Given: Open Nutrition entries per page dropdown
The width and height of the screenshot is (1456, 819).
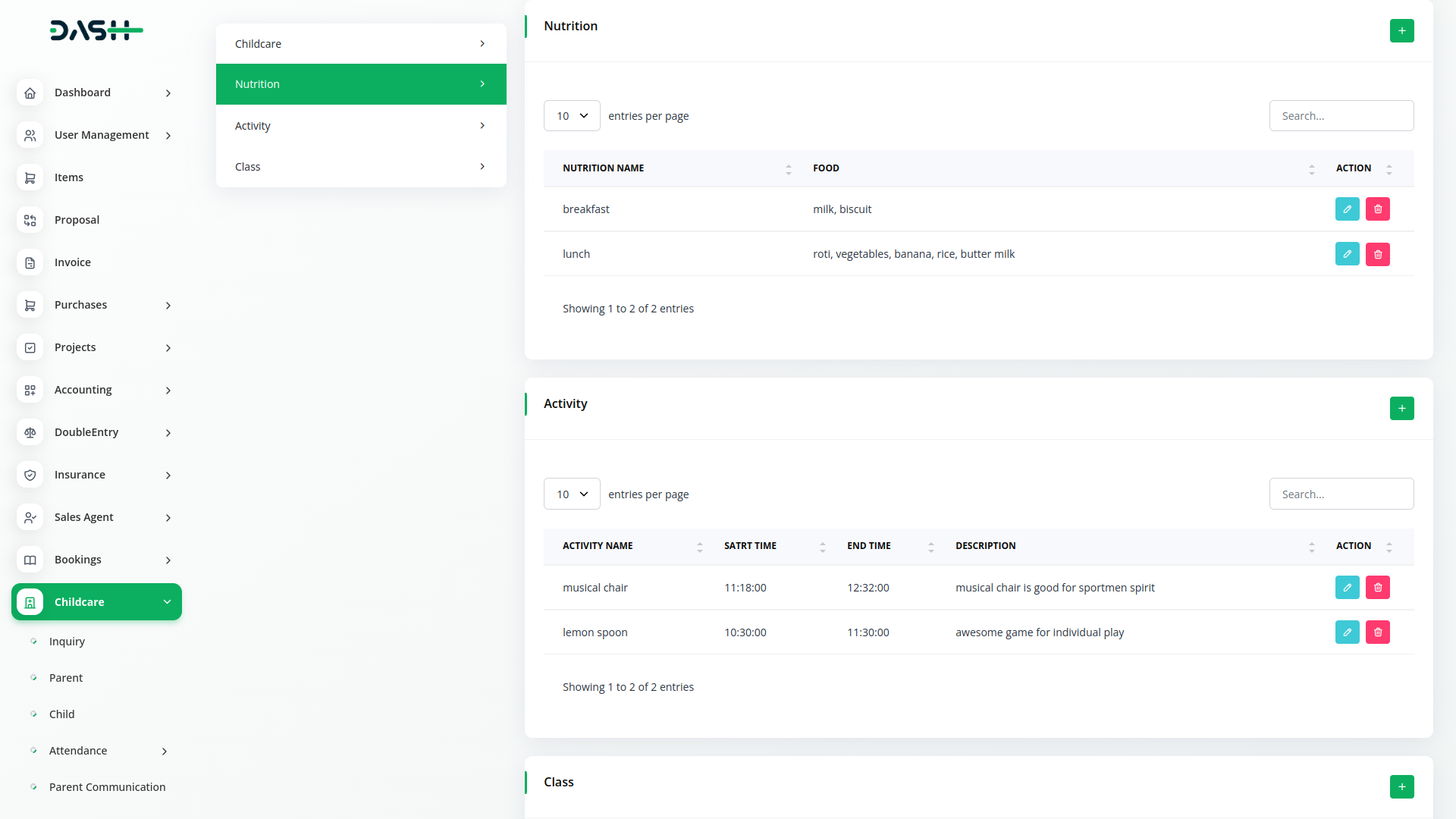Looking at the screenshot, I should point(572,116).
